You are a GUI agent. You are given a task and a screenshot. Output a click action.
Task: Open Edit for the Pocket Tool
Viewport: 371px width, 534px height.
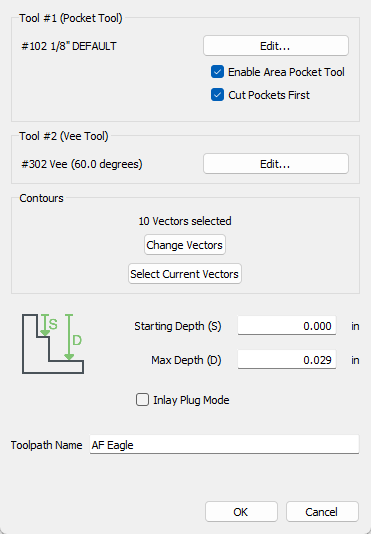click(x=276, y=46)
